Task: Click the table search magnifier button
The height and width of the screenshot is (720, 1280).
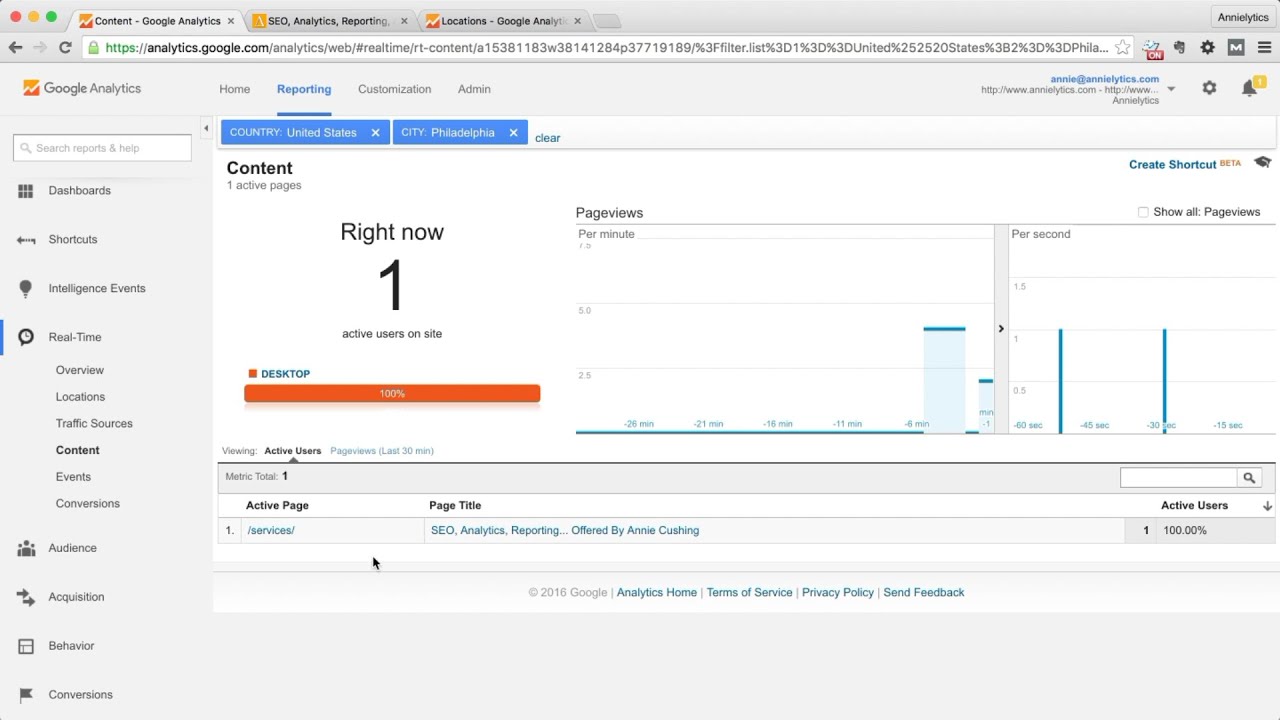Action: coord(1249,478)
